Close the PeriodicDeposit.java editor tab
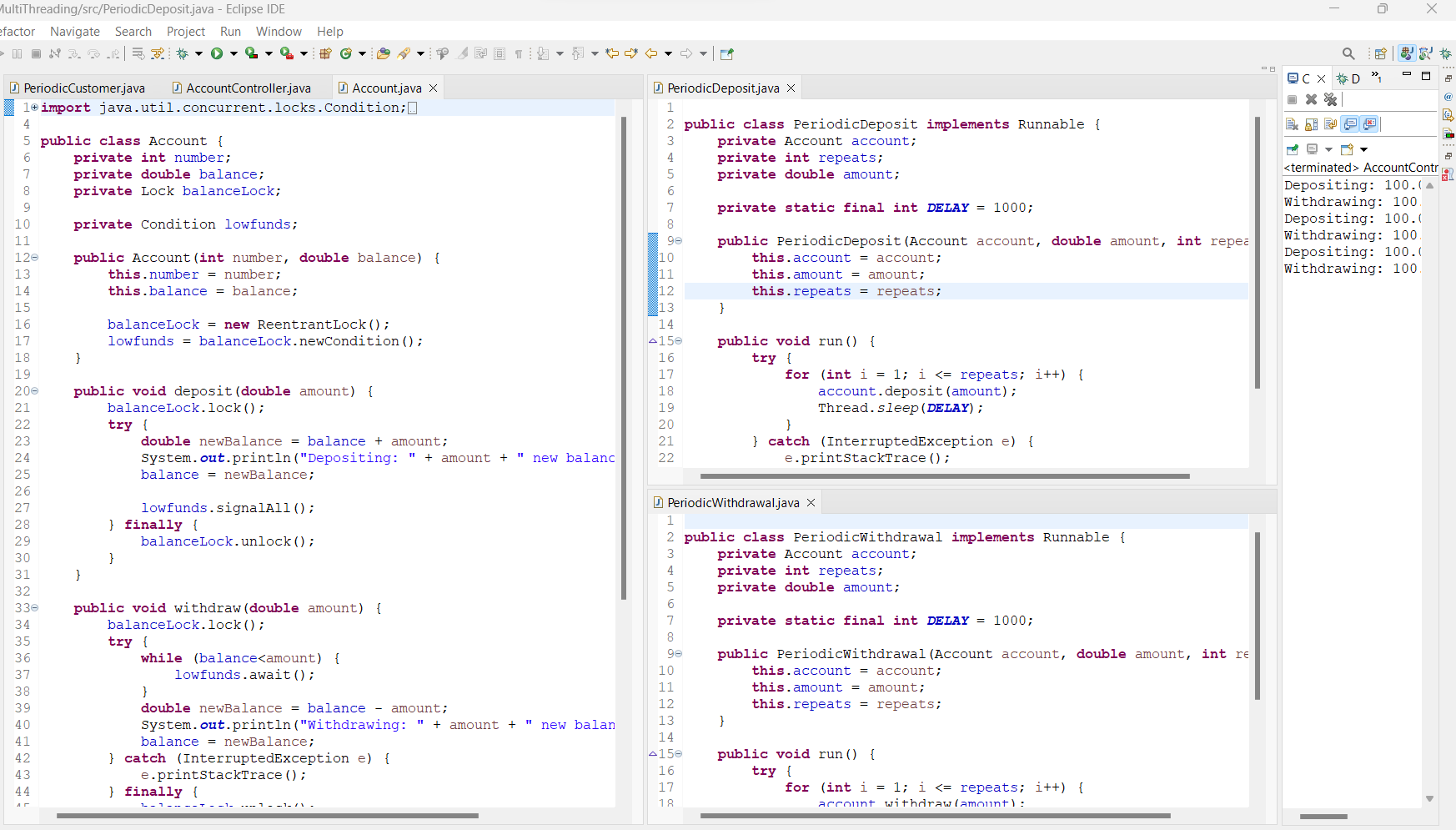 tap(791, 88)
